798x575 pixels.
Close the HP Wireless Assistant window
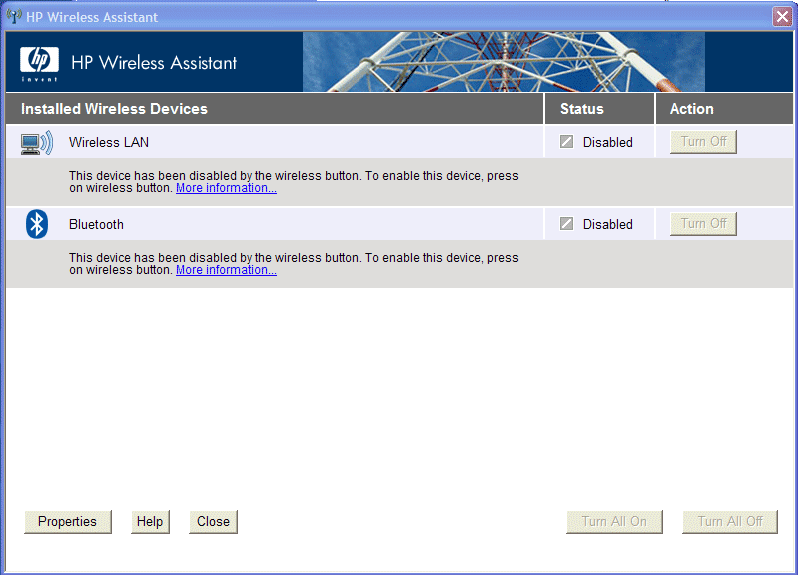(782, 17)
